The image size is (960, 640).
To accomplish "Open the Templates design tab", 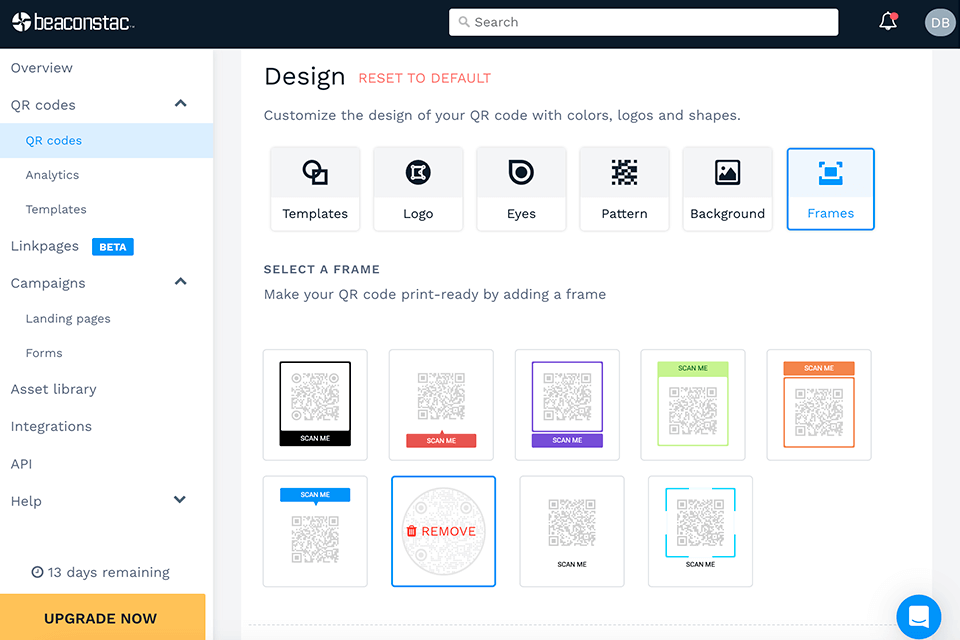I will coord(315,189).
